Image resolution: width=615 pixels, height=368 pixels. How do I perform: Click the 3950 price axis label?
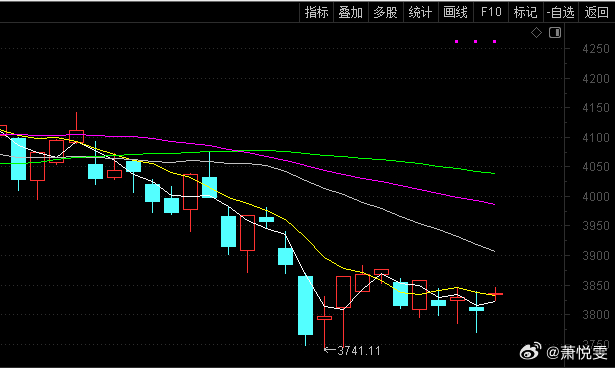click(596, 226)
